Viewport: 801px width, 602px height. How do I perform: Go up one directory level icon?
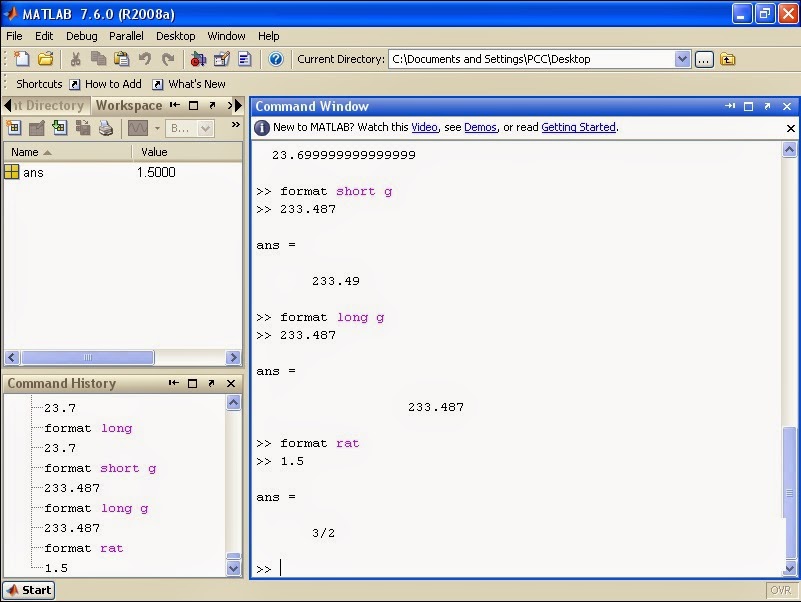pos(728,59)
